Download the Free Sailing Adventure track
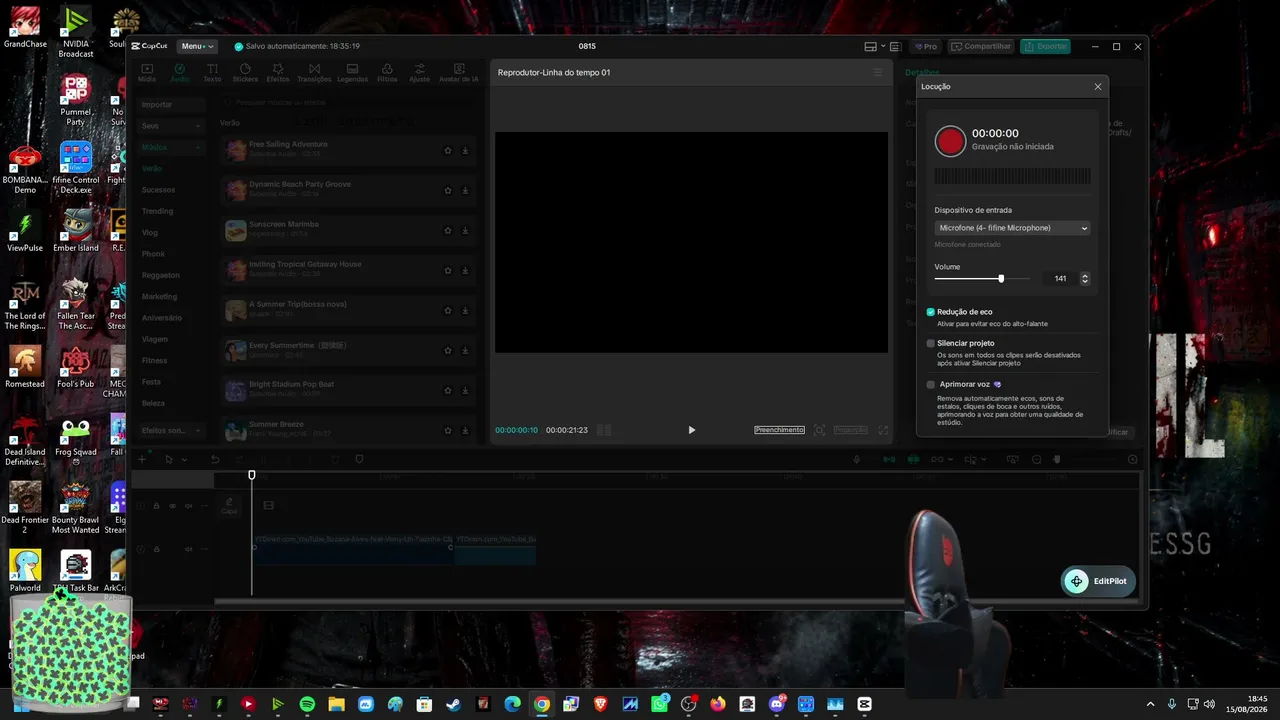This screenshot has width=1280, height=720. pyautogui.click(x=465, y=150)
